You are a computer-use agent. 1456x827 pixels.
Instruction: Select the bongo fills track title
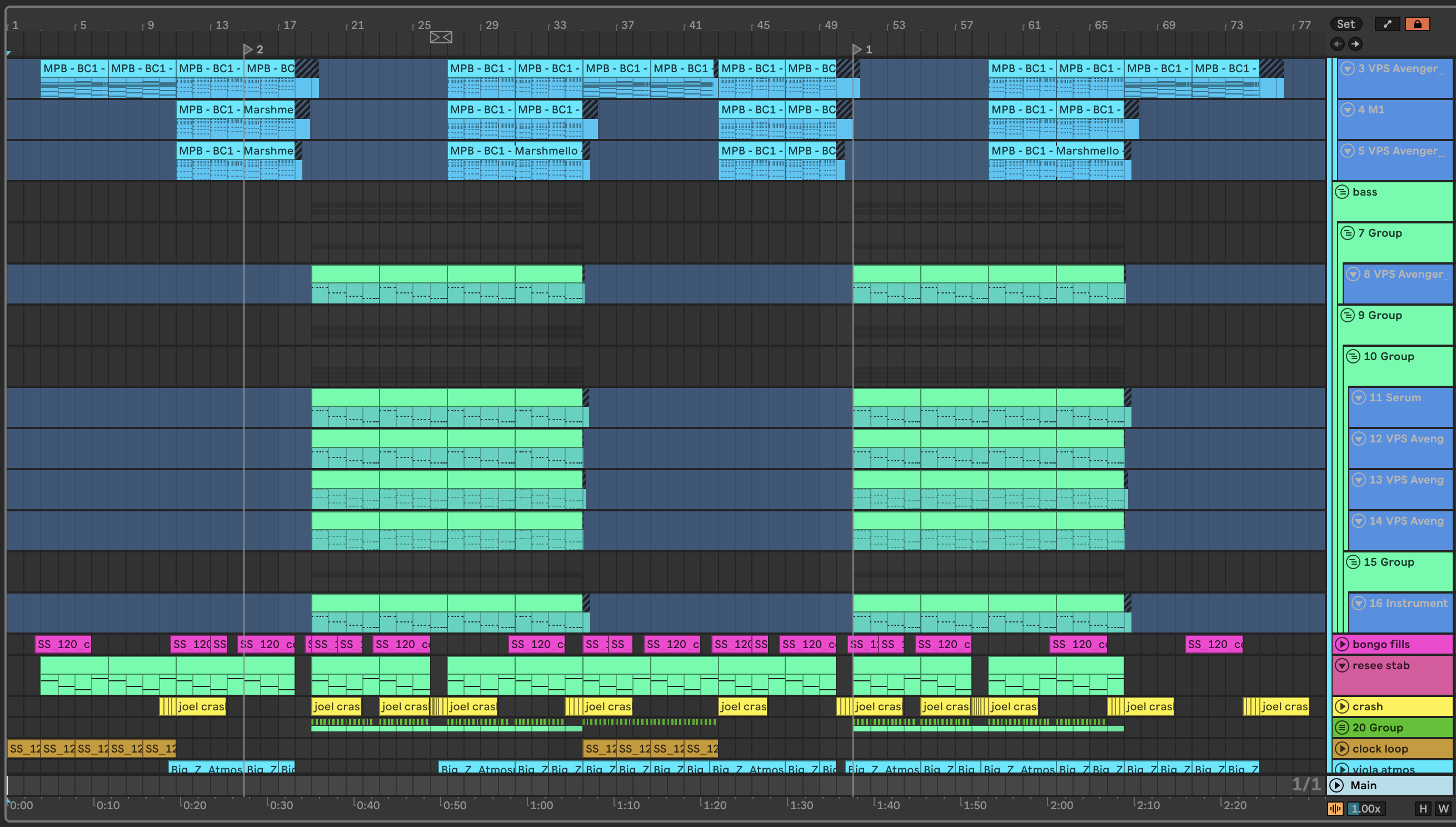1381,644
